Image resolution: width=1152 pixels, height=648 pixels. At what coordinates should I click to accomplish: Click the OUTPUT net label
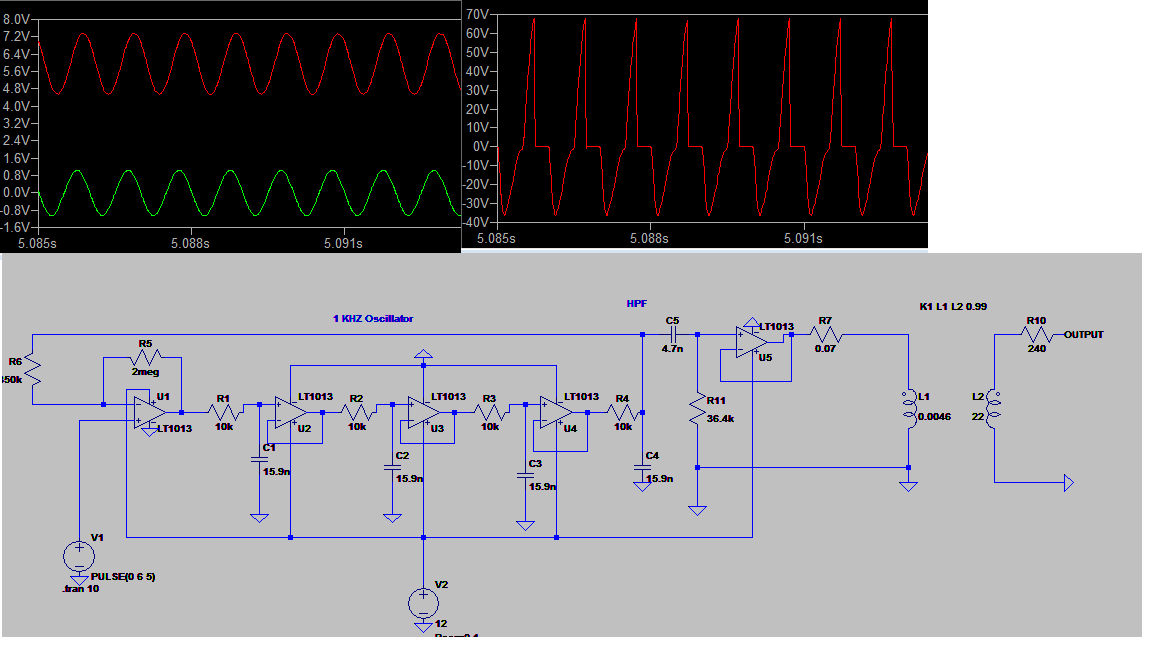(x=1084, y=335)
